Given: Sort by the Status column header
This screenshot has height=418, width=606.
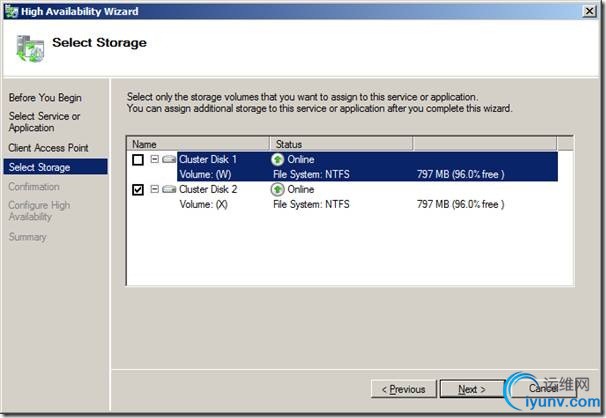Looking at the screenshot, I should pyautogui.click(x=341, y=144).
